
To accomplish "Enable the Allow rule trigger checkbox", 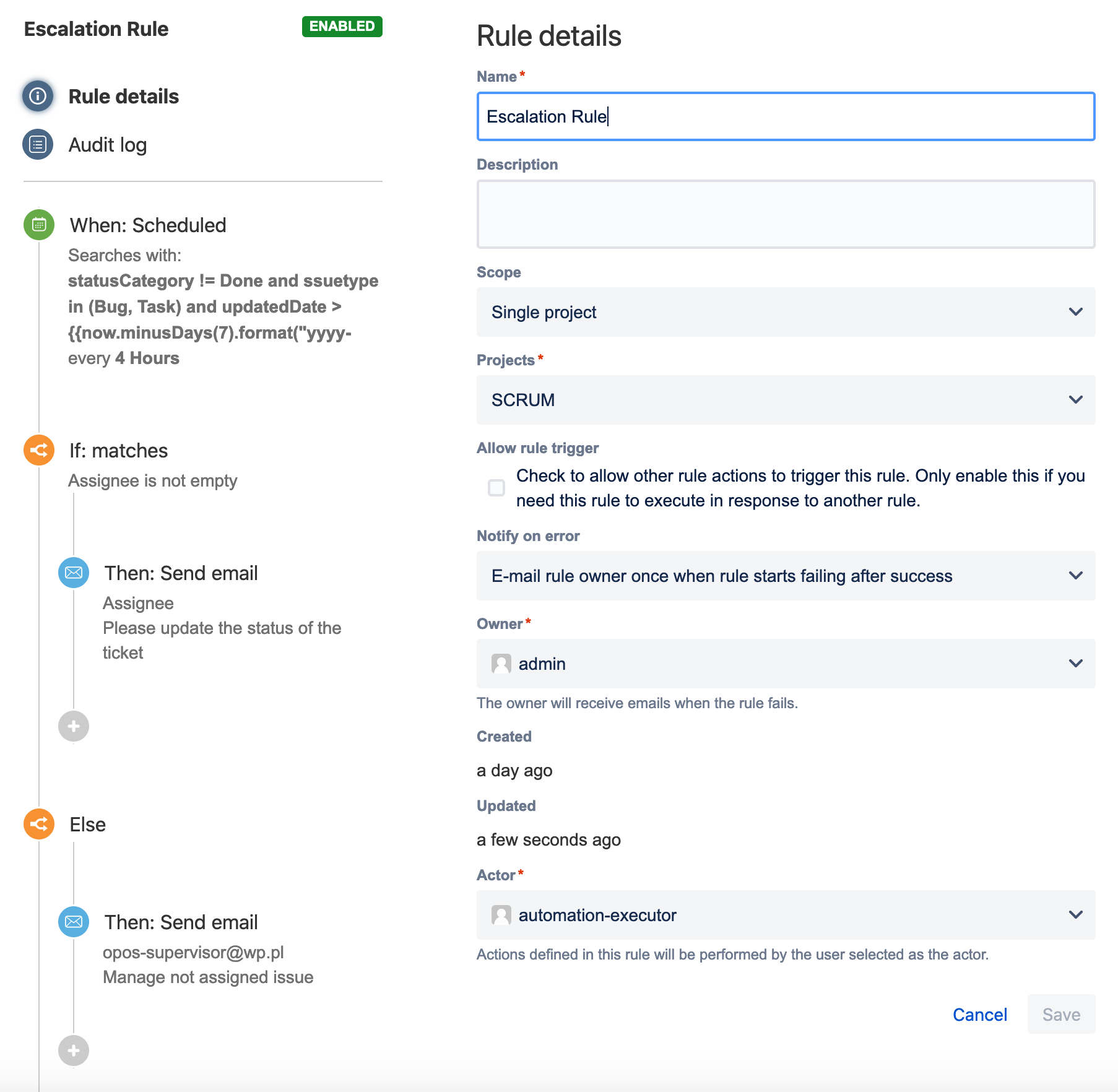I will coord(496,488).
